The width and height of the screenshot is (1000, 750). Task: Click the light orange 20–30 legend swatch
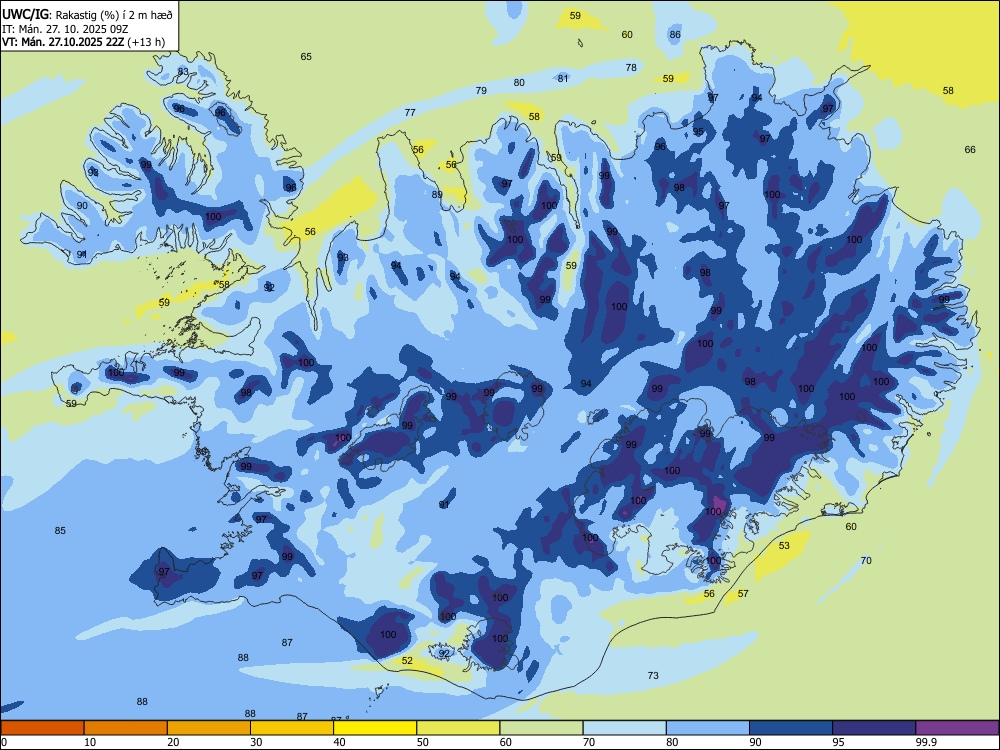[x=209, y=728]
